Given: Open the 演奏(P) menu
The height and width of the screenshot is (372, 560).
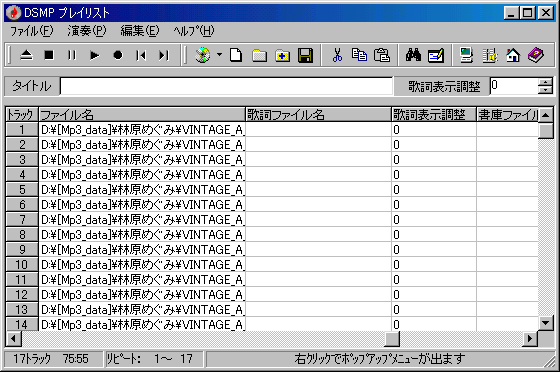Looking at the screenshot, I should coord(87,31).
